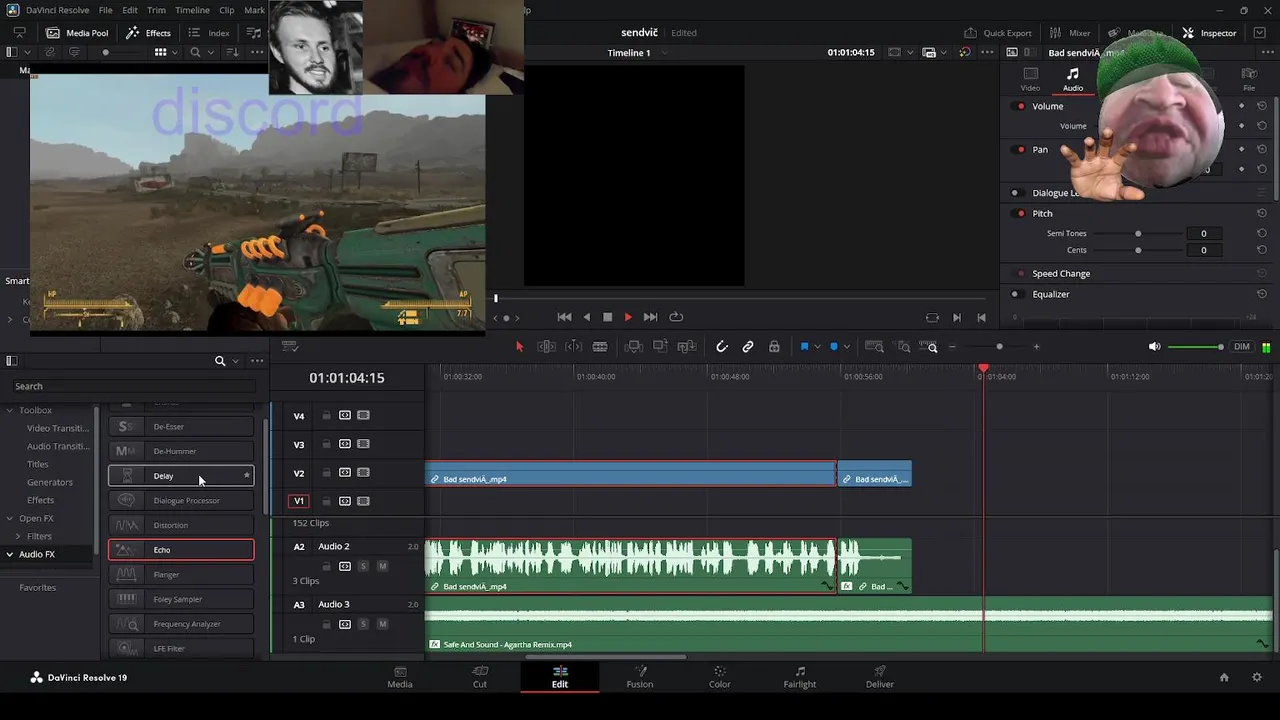Open the Project Manager home icon
The image size is (1280, 720).
(x=1224, y=677)
